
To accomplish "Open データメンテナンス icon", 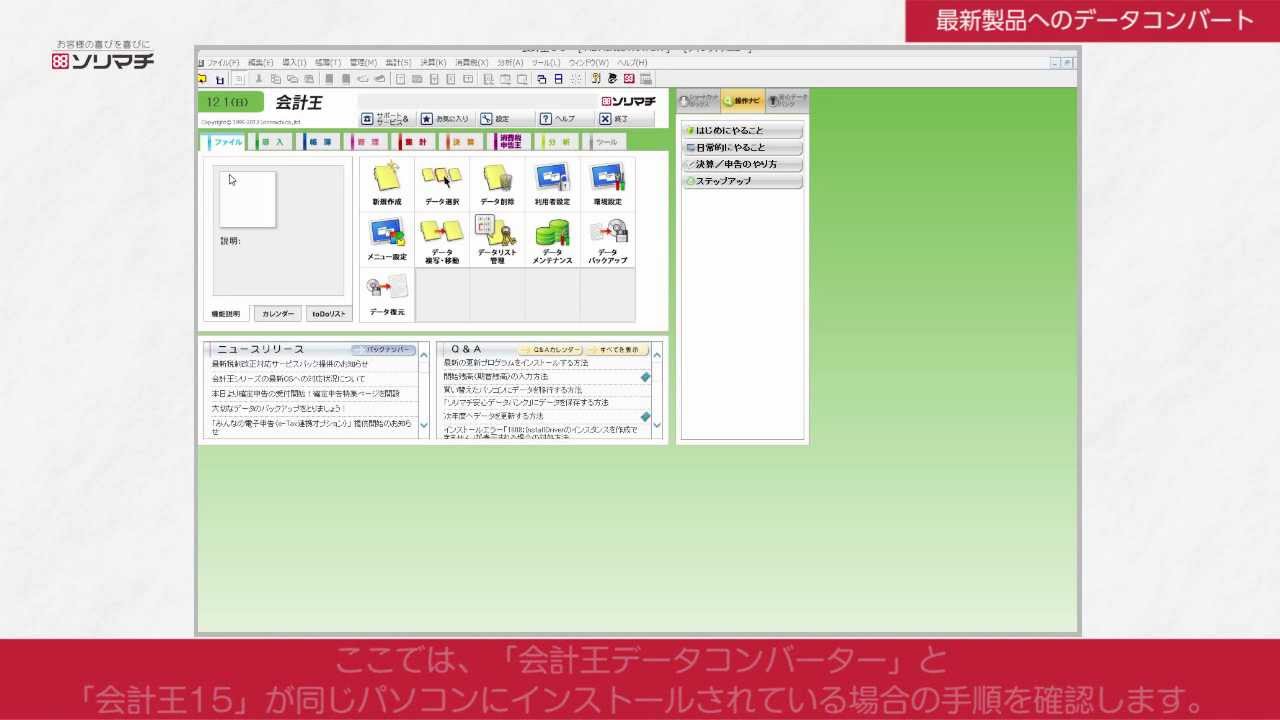I will [552, 240].
